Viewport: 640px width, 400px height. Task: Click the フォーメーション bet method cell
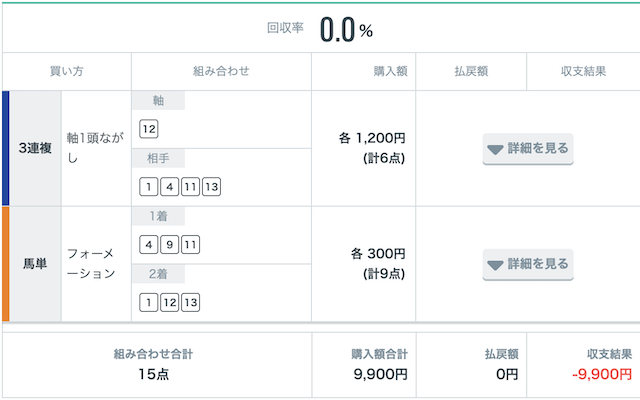pos(96,264)
